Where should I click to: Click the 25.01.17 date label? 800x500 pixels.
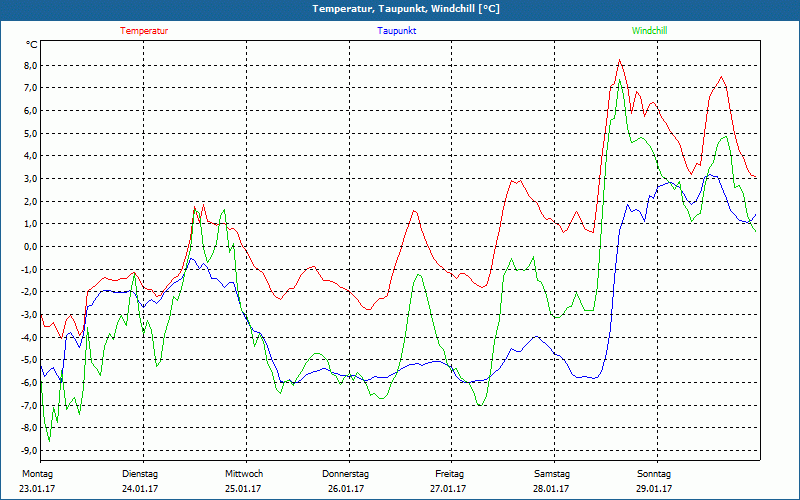click(x=243, y=489)
